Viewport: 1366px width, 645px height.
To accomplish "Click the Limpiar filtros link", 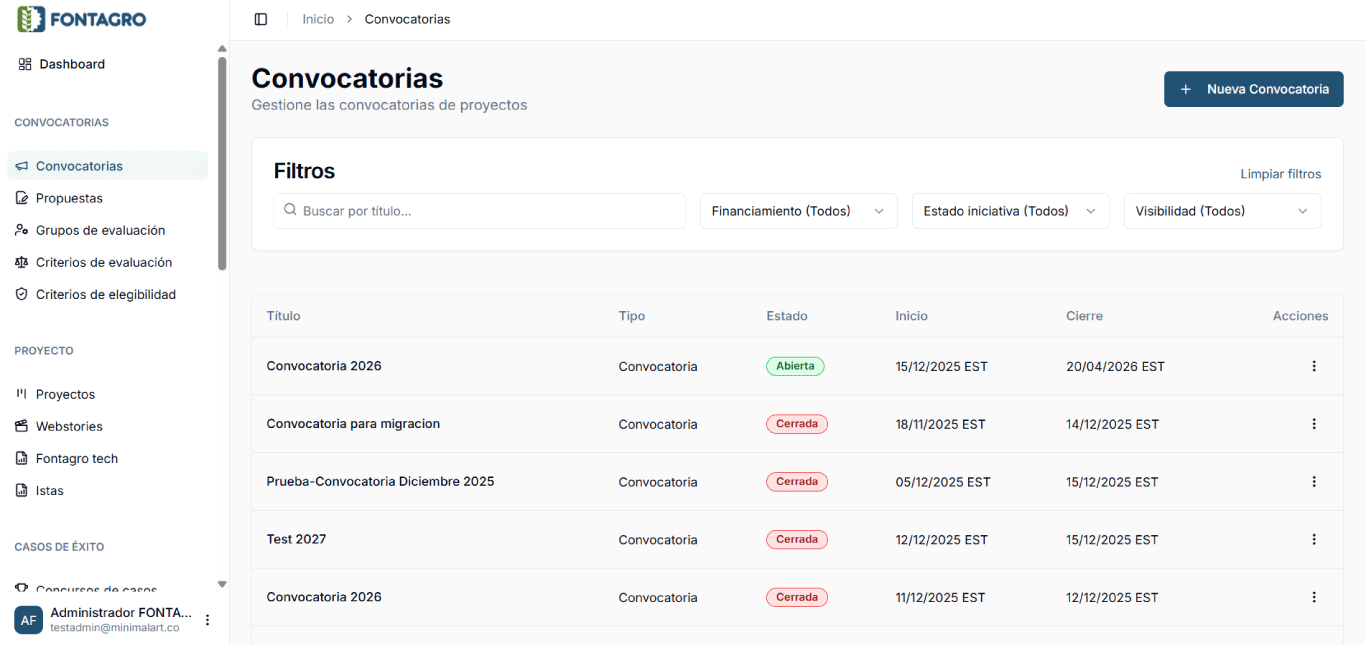I will [x=1280, y=174].
